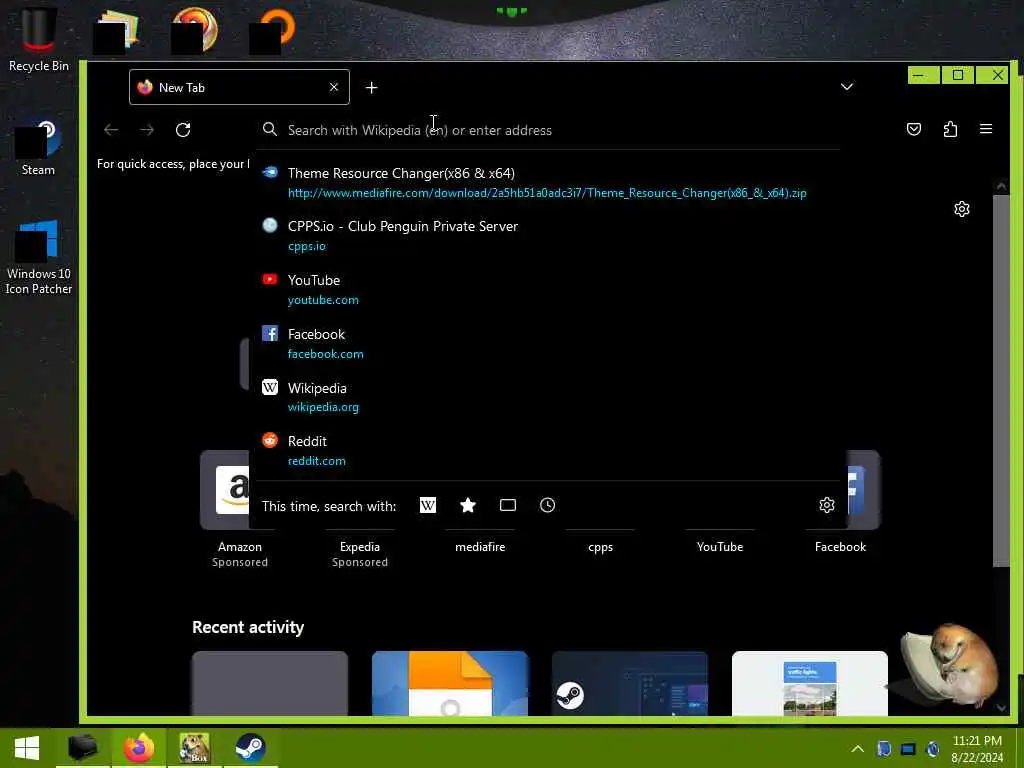Click the scrollbar up arrow
Screen dimensions: 1024x768
(1000, 186)
